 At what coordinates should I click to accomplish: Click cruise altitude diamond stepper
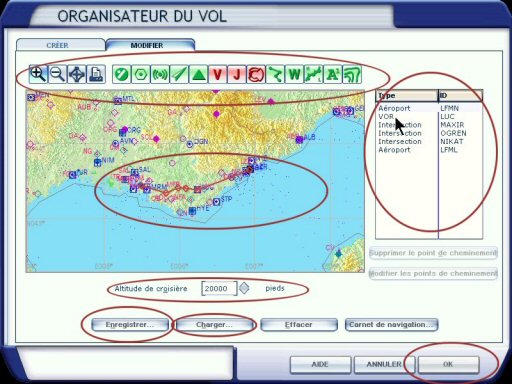point(244,288)
